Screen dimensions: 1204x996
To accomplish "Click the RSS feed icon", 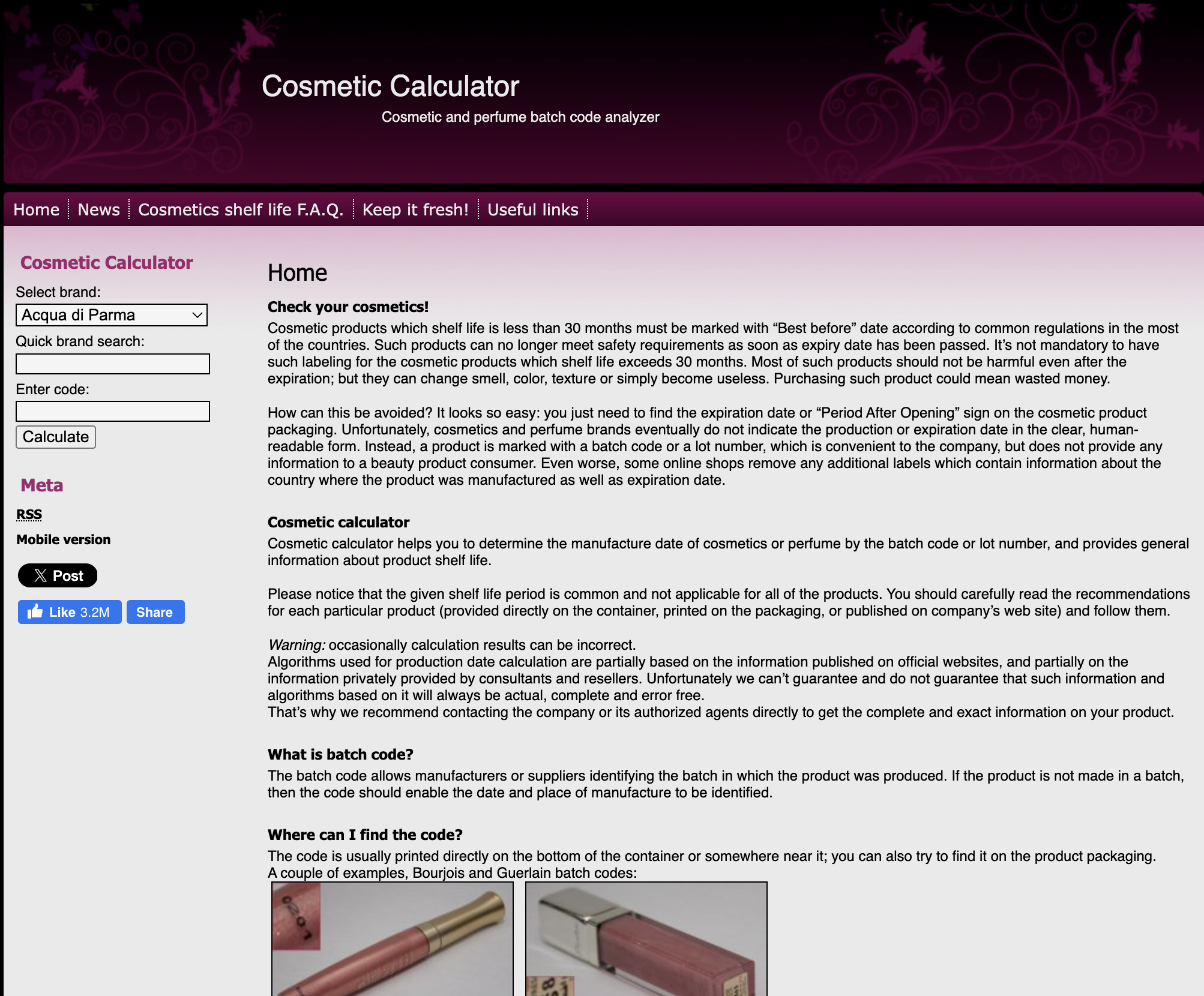I will [29, 514].
